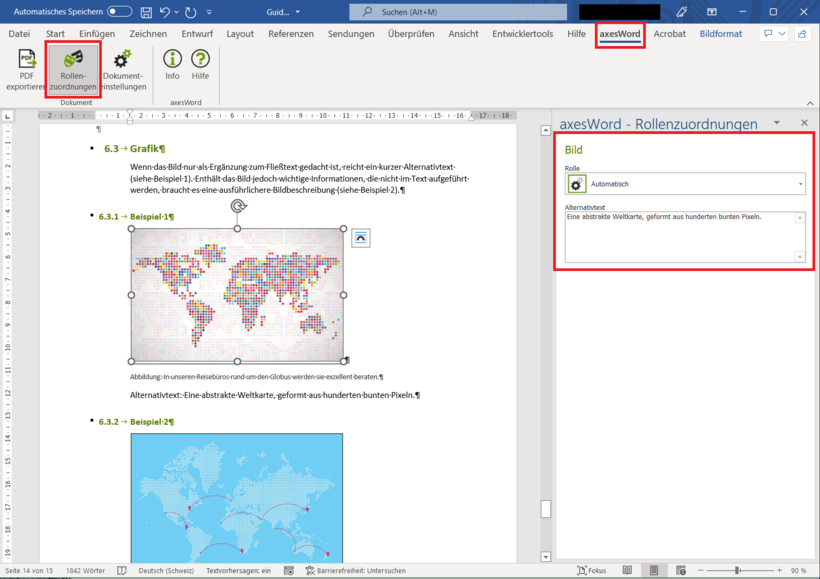Open the Sendungen tab
The image size is (820, 579).
point(351,33)
